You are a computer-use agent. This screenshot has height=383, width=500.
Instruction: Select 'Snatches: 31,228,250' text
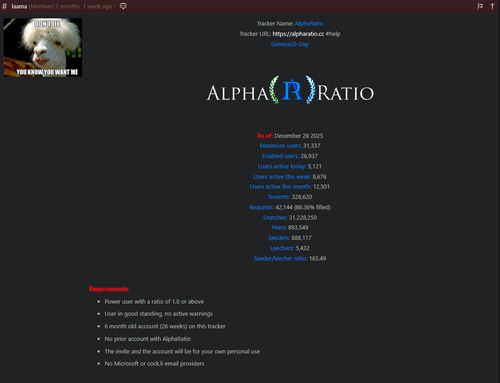click(290, 218)
